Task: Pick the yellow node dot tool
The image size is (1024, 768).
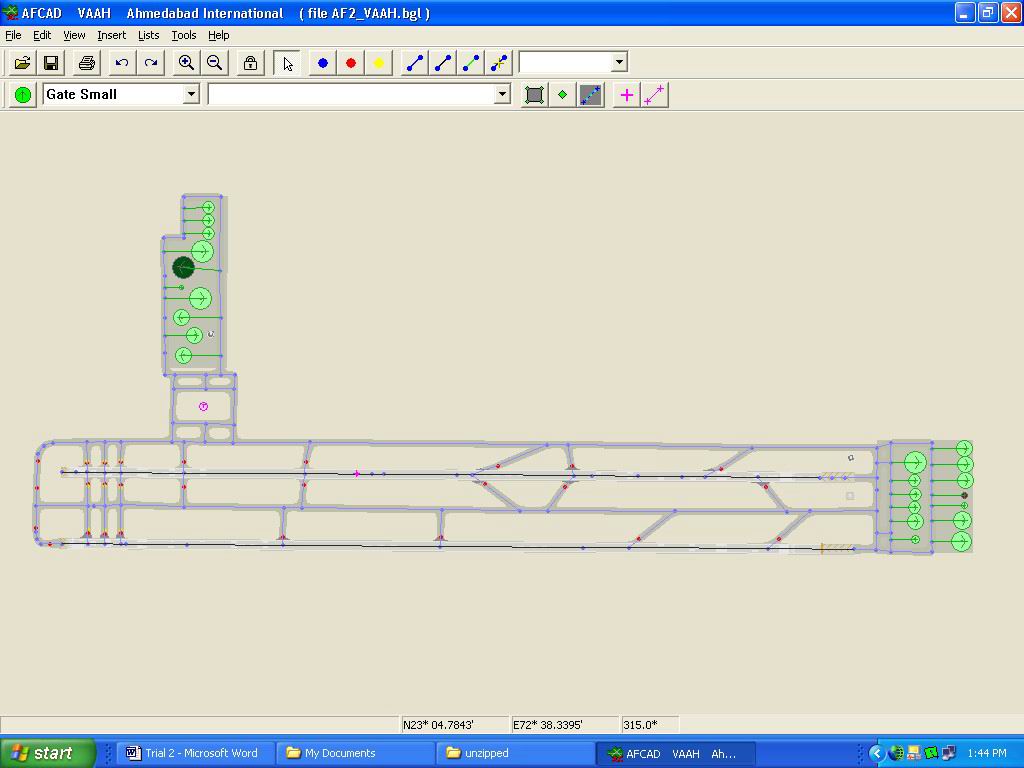Action: tap(379, 63)
